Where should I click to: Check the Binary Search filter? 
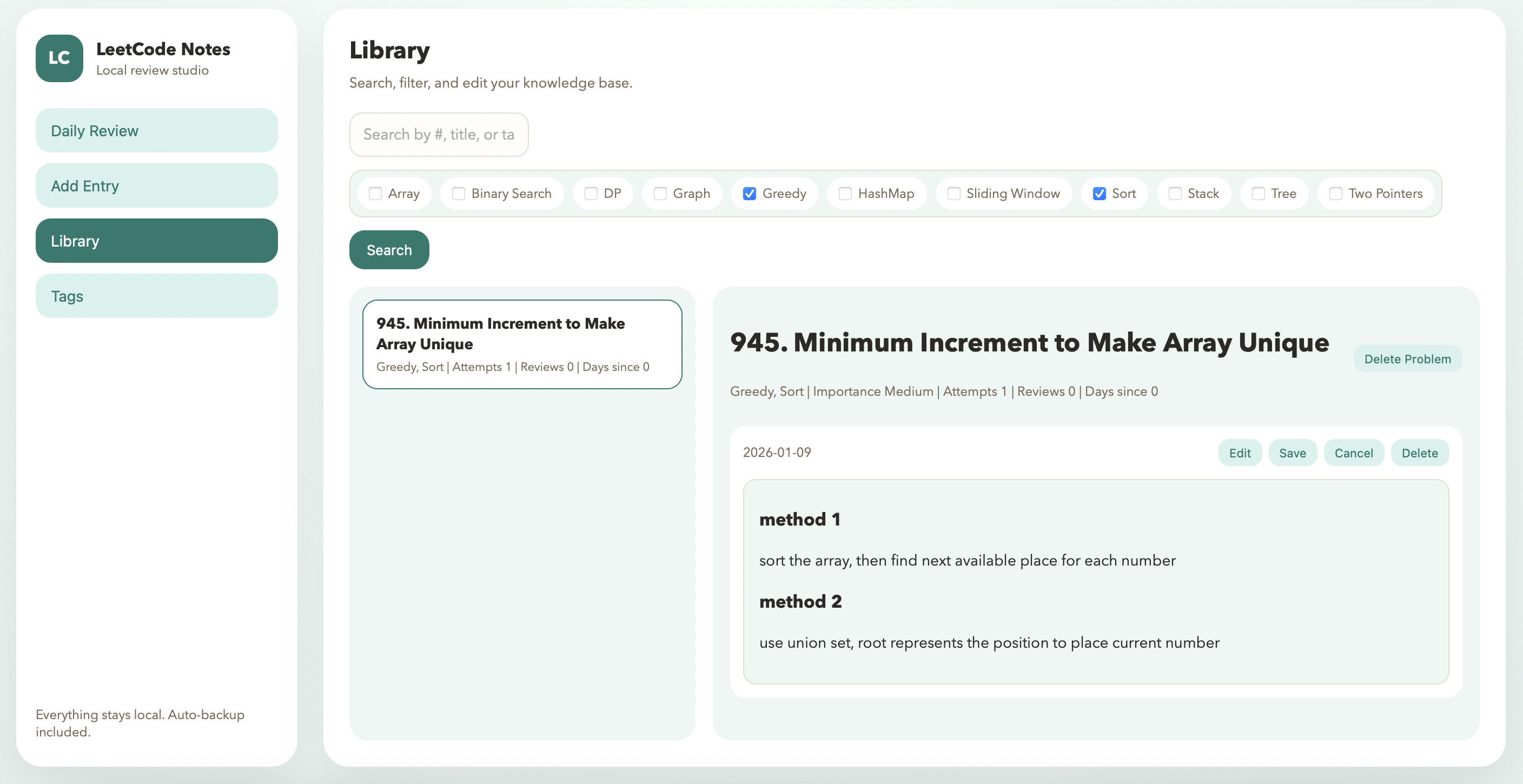[x=459, y=194]
